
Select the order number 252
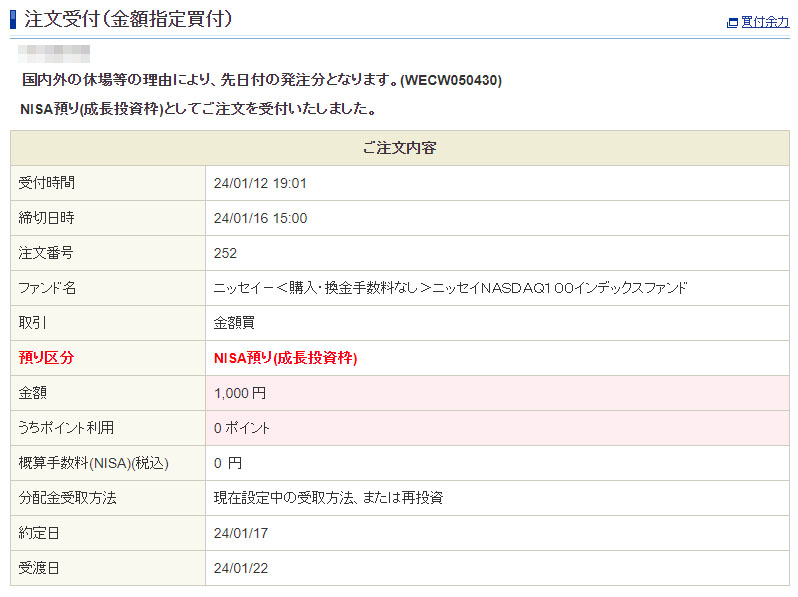tap(226, 253)
